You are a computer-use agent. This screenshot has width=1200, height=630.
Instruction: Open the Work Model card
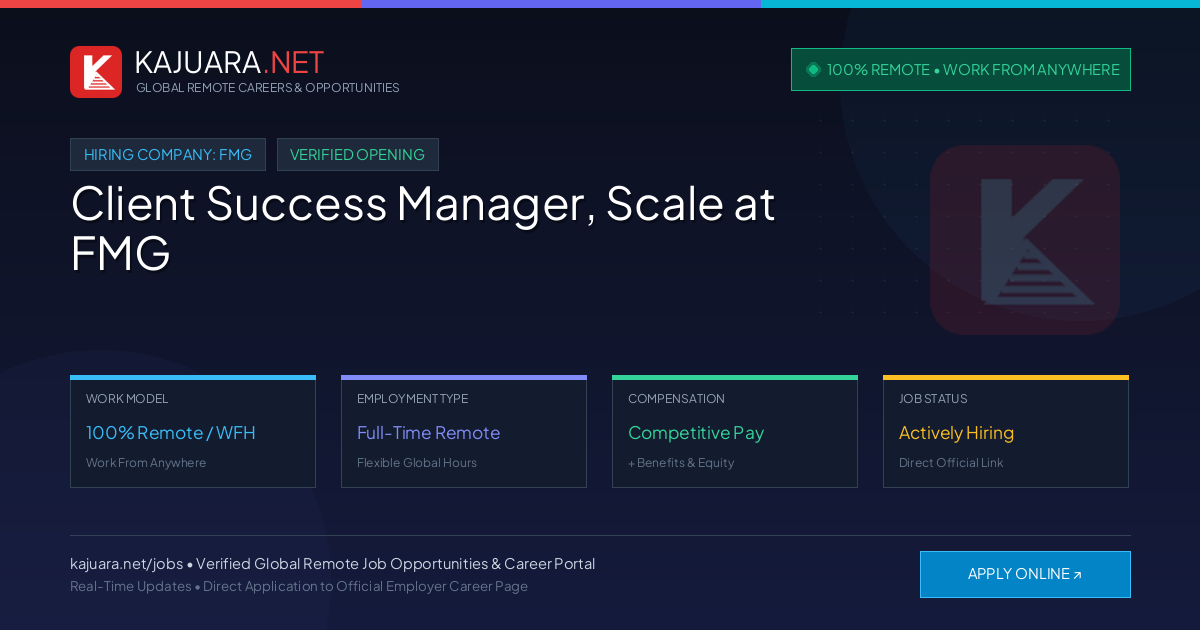pos(193,432)
